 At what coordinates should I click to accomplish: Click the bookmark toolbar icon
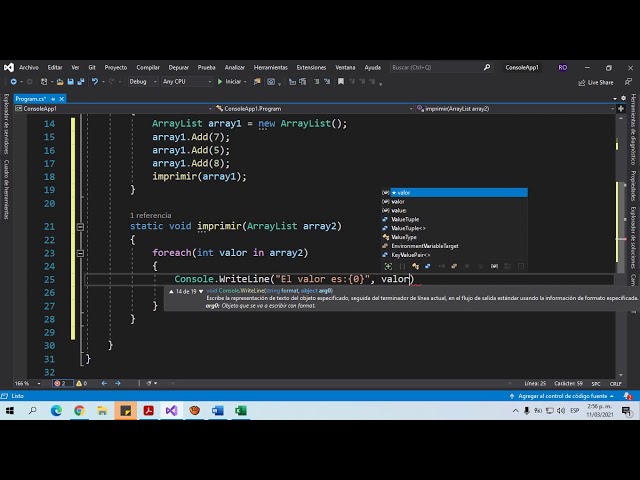[x=340, y=82]
